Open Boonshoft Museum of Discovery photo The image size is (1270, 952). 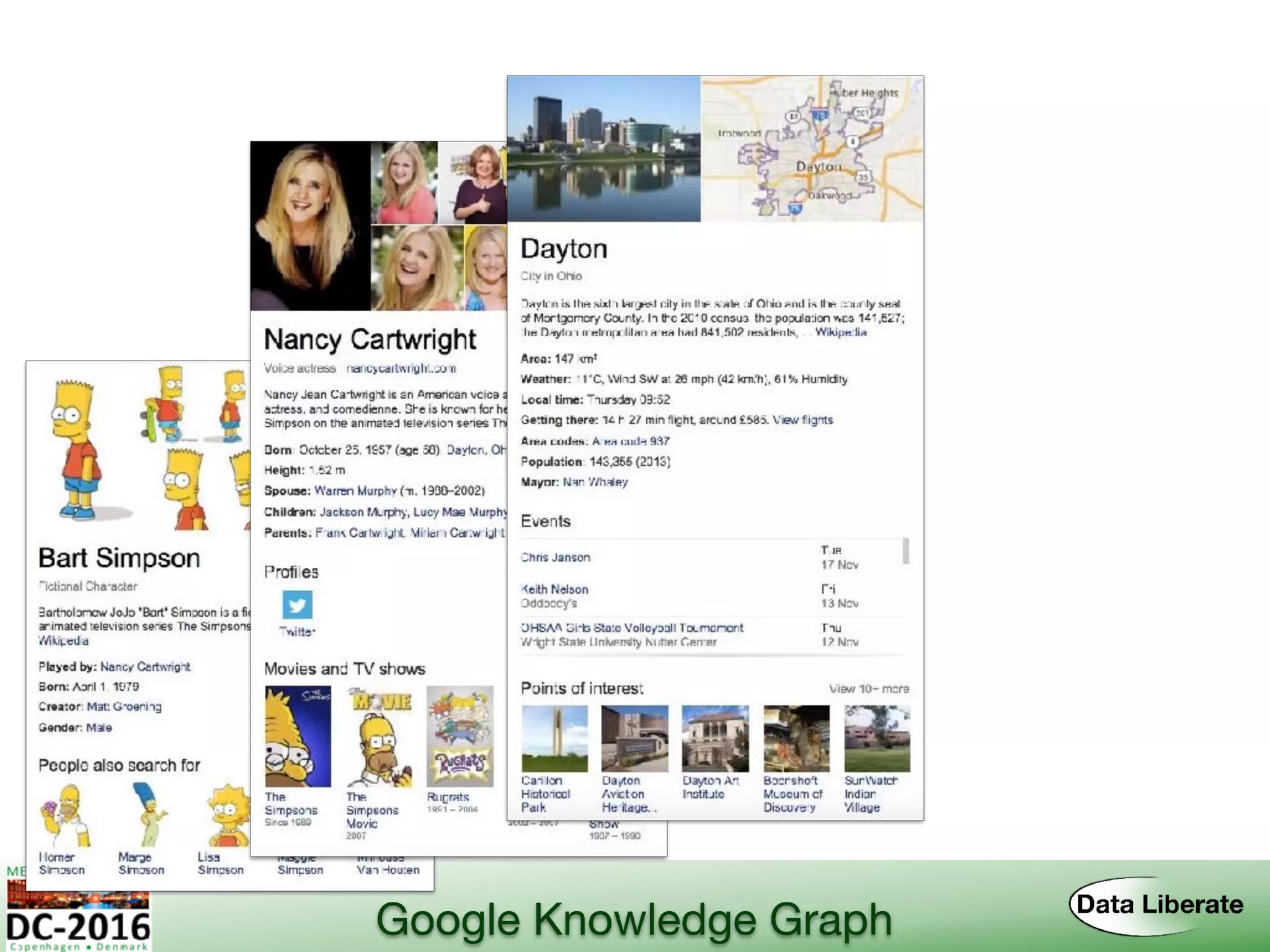tap(796, 739)
